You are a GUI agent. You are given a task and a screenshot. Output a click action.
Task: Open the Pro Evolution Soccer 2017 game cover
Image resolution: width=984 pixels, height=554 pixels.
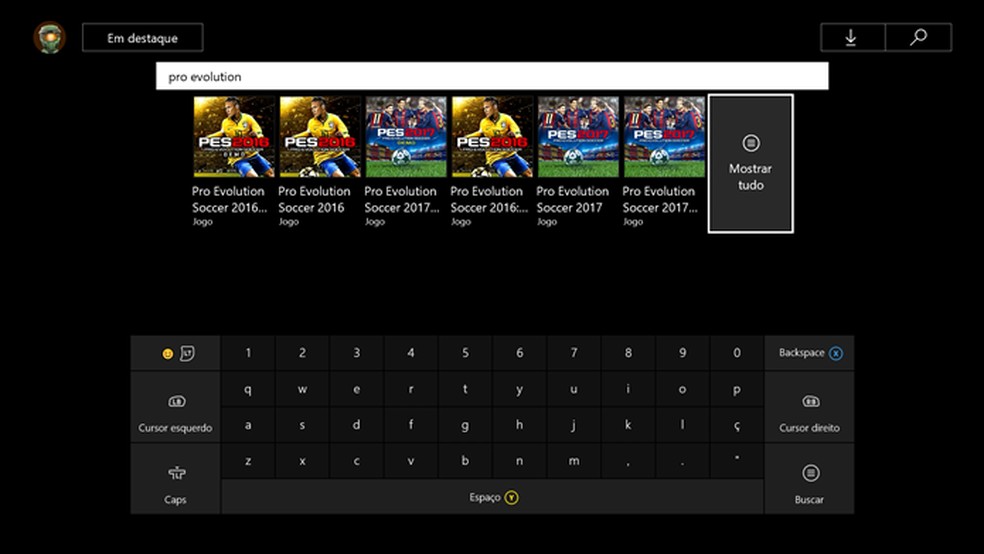tap(578, 136)
